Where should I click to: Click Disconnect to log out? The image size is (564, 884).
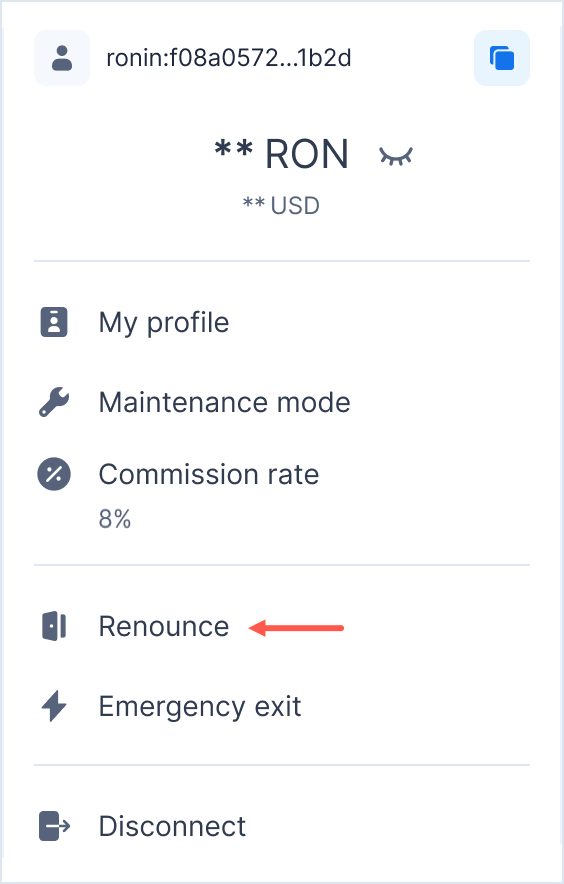282,826
